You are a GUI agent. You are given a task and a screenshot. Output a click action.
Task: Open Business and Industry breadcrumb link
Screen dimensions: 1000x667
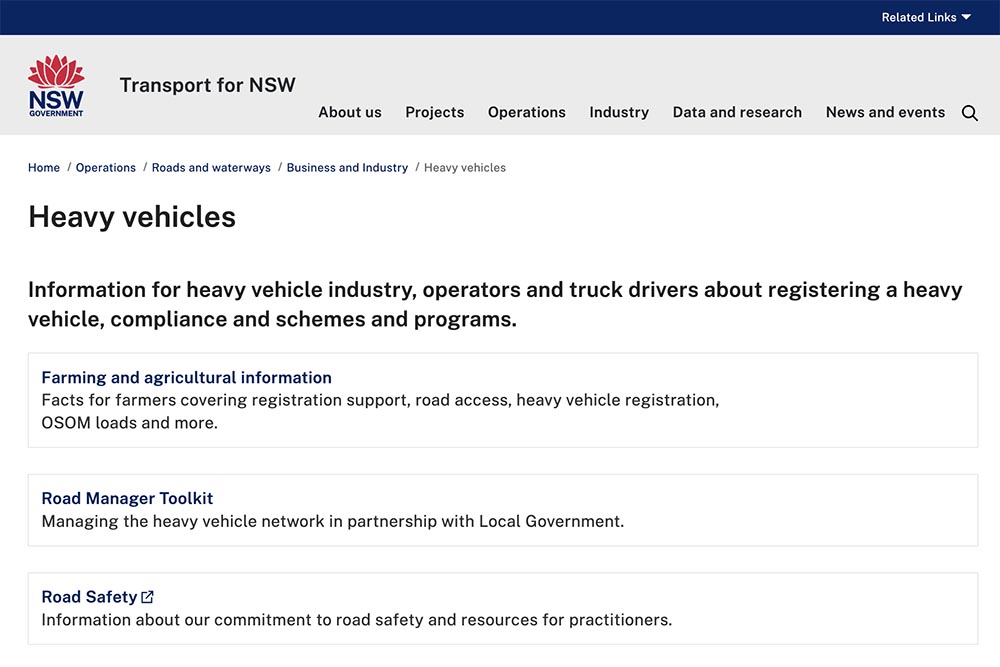pos(347,168)
